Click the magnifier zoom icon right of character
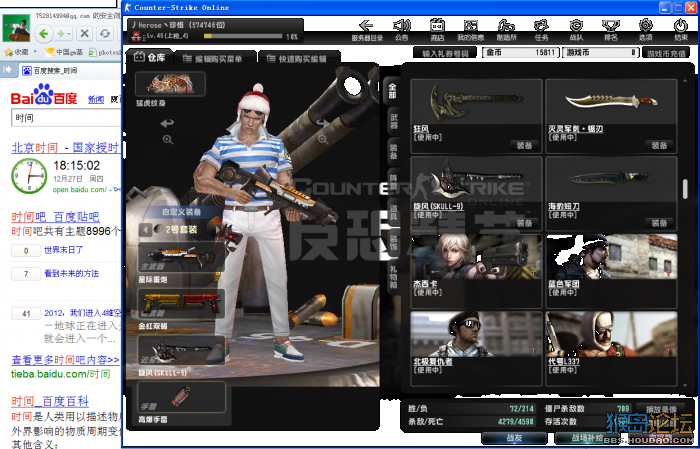The height and width of the screenshot is (449, 700). pyautogui.click(x=323, y=140)
